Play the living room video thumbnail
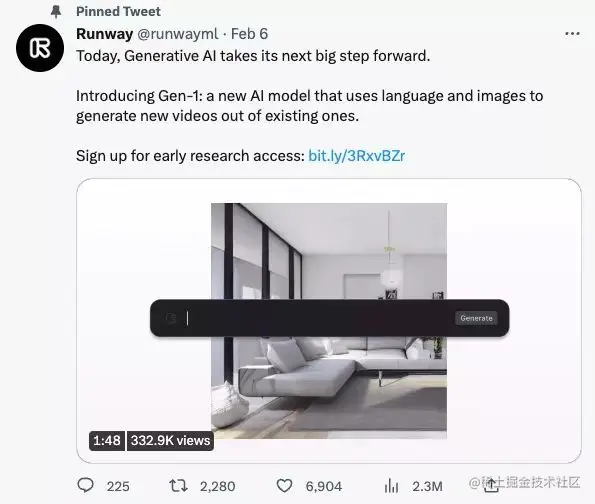 (329, 321)
